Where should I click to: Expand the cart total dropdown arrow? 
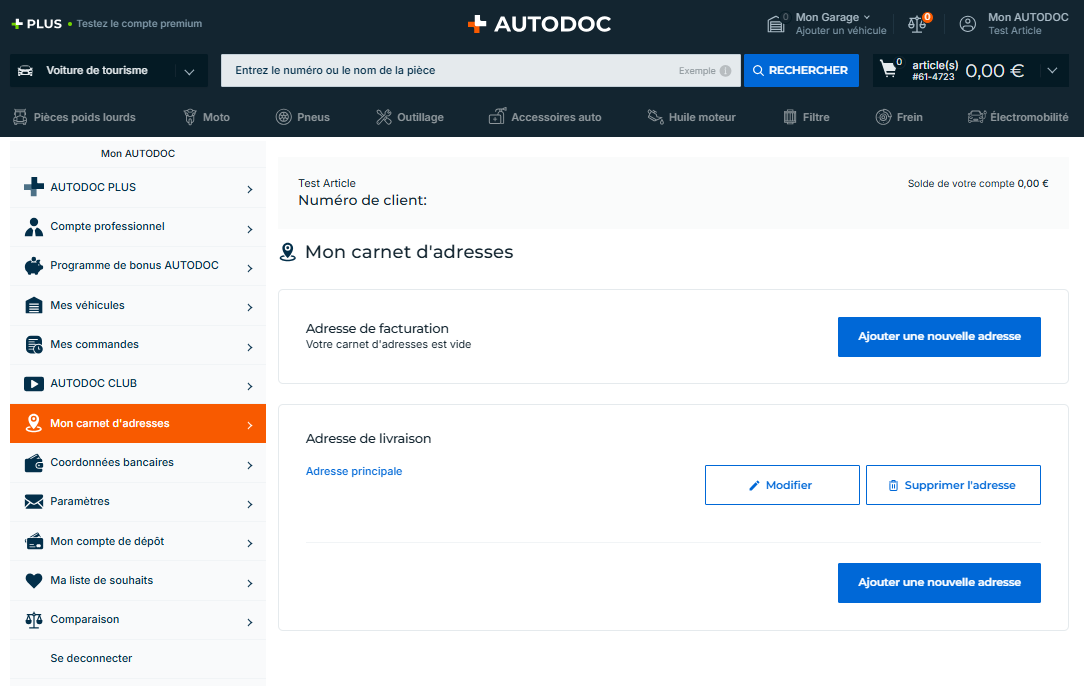(x=1051, y=71)
